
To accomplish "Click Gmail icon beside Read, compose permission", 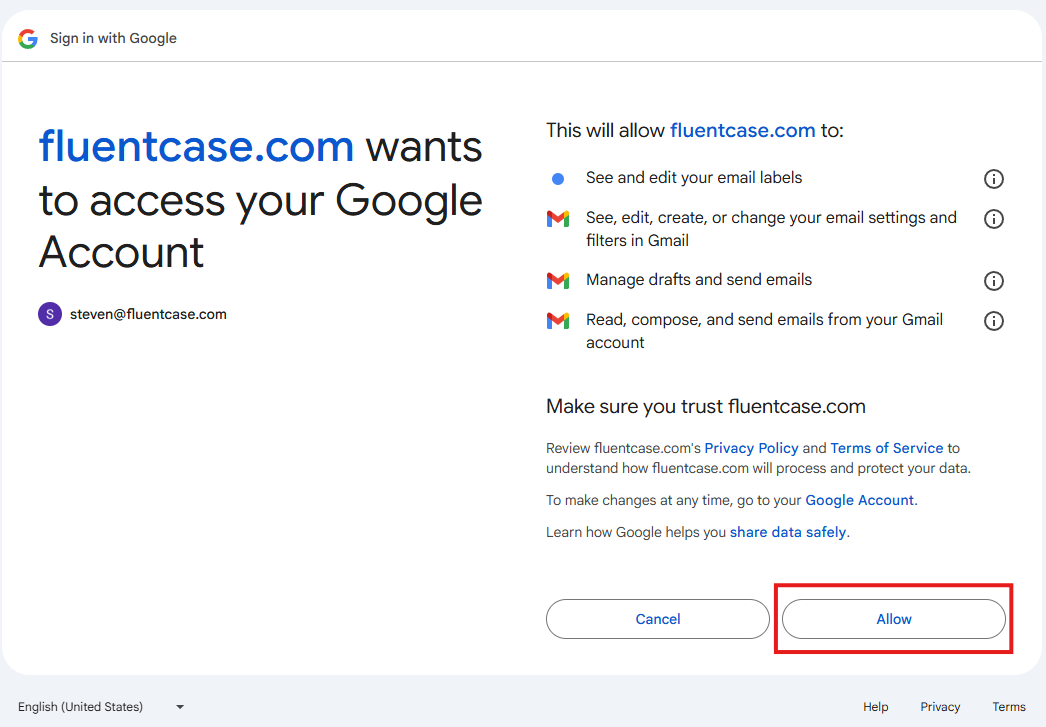I will coord(558,321).
